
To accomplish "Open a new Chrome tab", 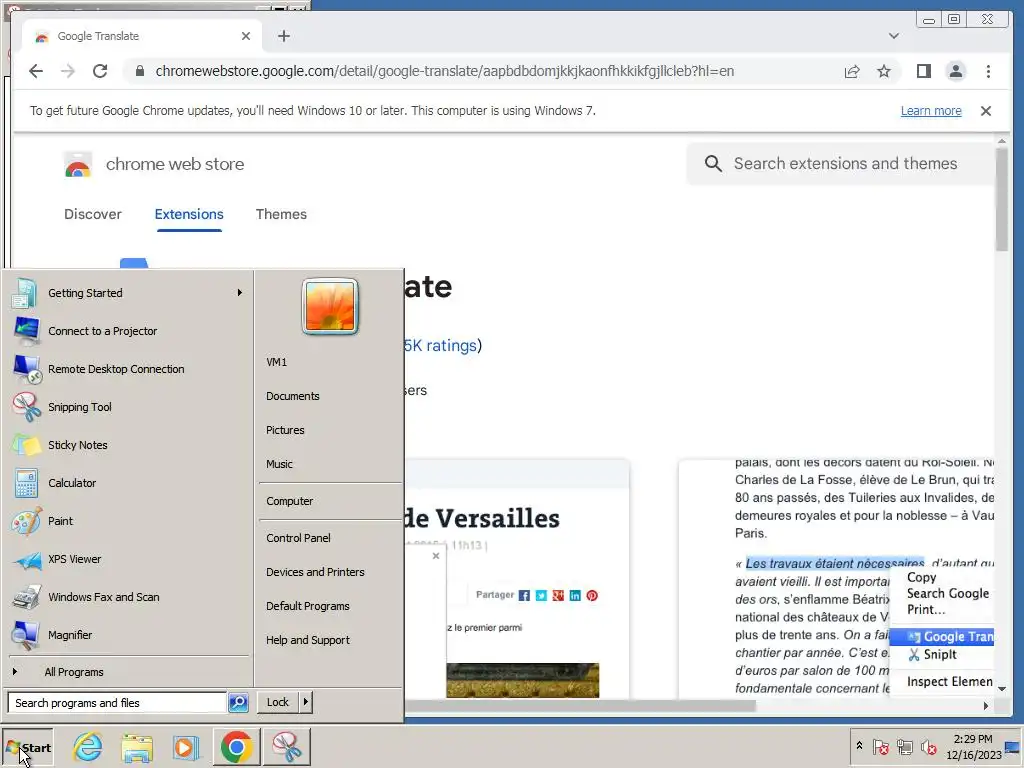I will tap(283, 36).
